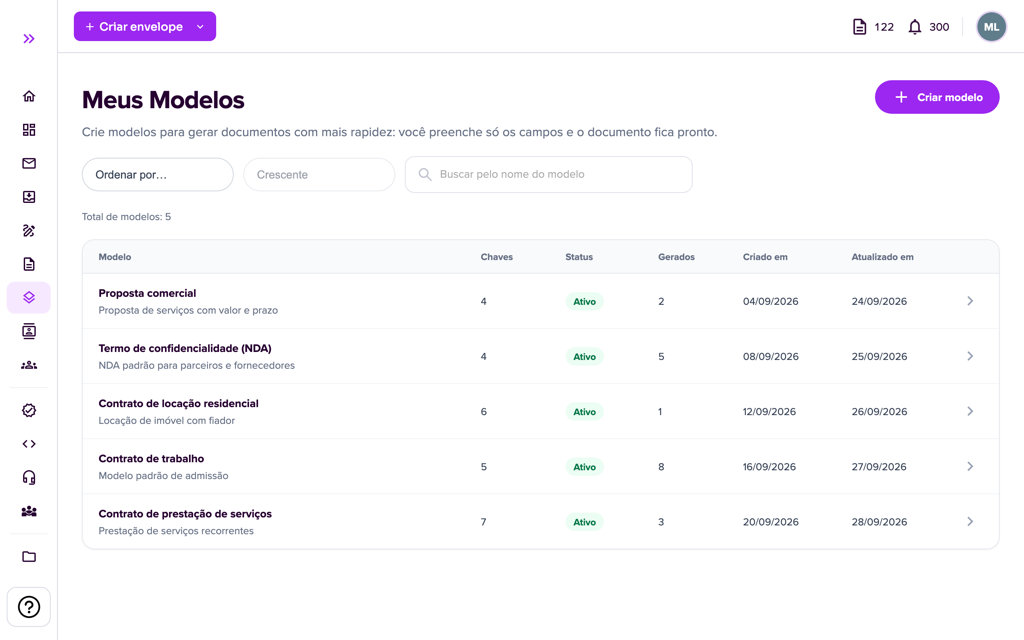This screenshot has height=640, width=1024.
Task: Select the stacked layers models icon
Action: 29,298
